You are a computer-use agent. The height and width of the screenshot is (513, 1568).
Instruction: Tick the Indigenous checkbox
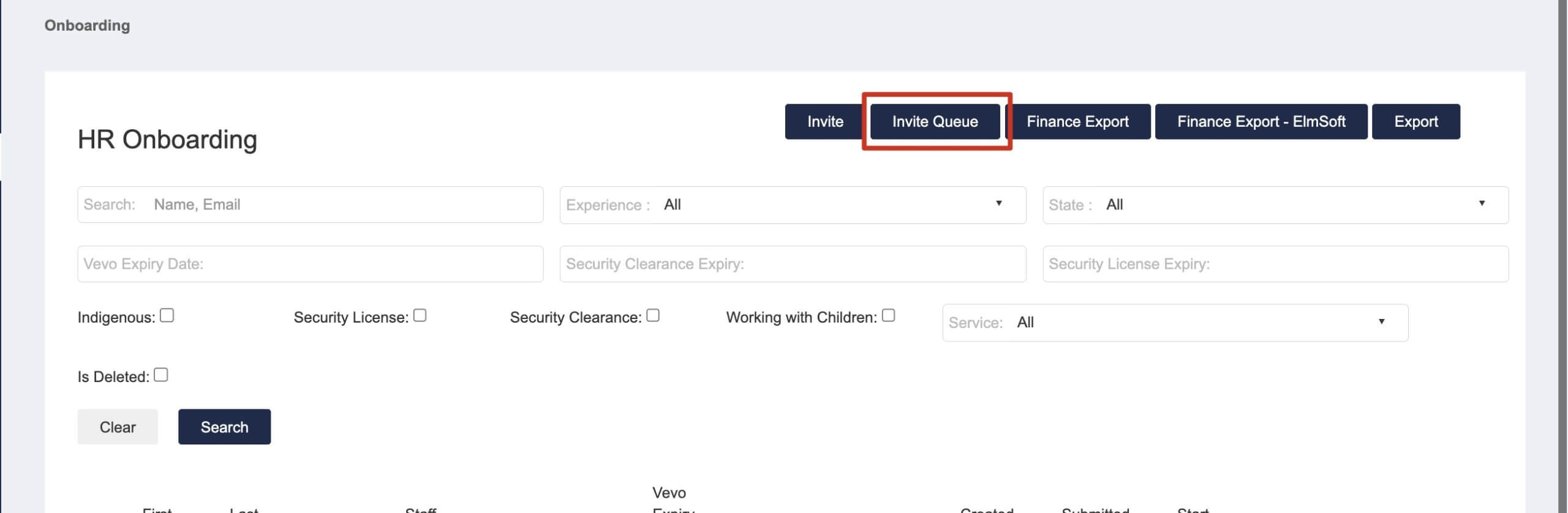click(167, 315)
